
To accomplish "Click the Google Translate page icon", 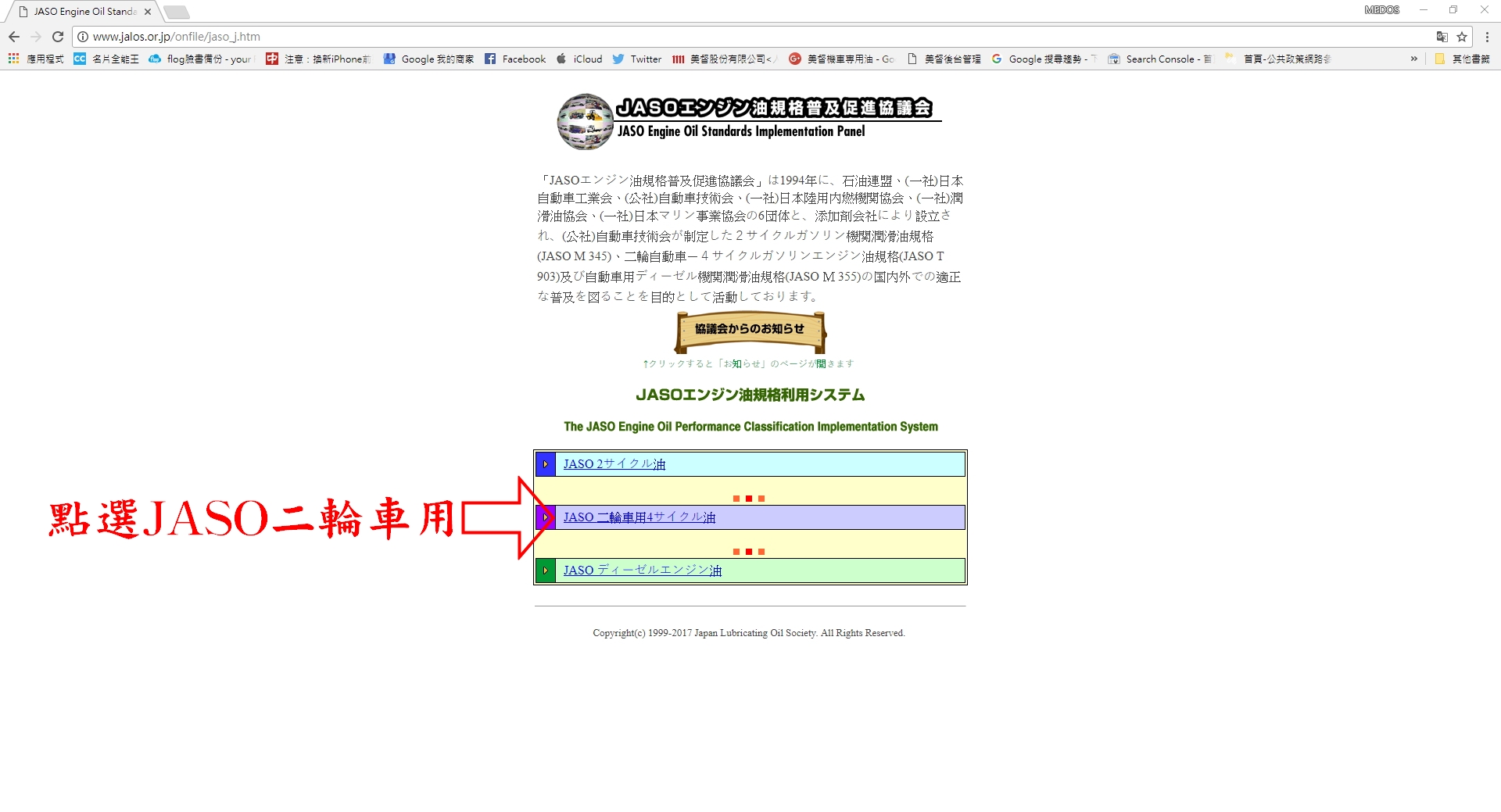I will coord(1442,37).
